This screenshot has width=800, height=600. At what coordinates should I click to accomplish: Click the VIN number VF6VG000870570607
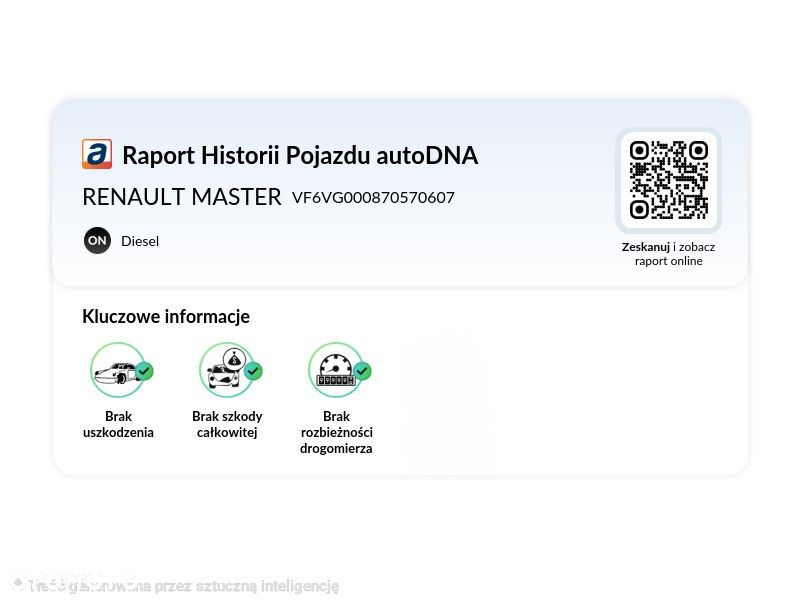click(x=373, y=197)
